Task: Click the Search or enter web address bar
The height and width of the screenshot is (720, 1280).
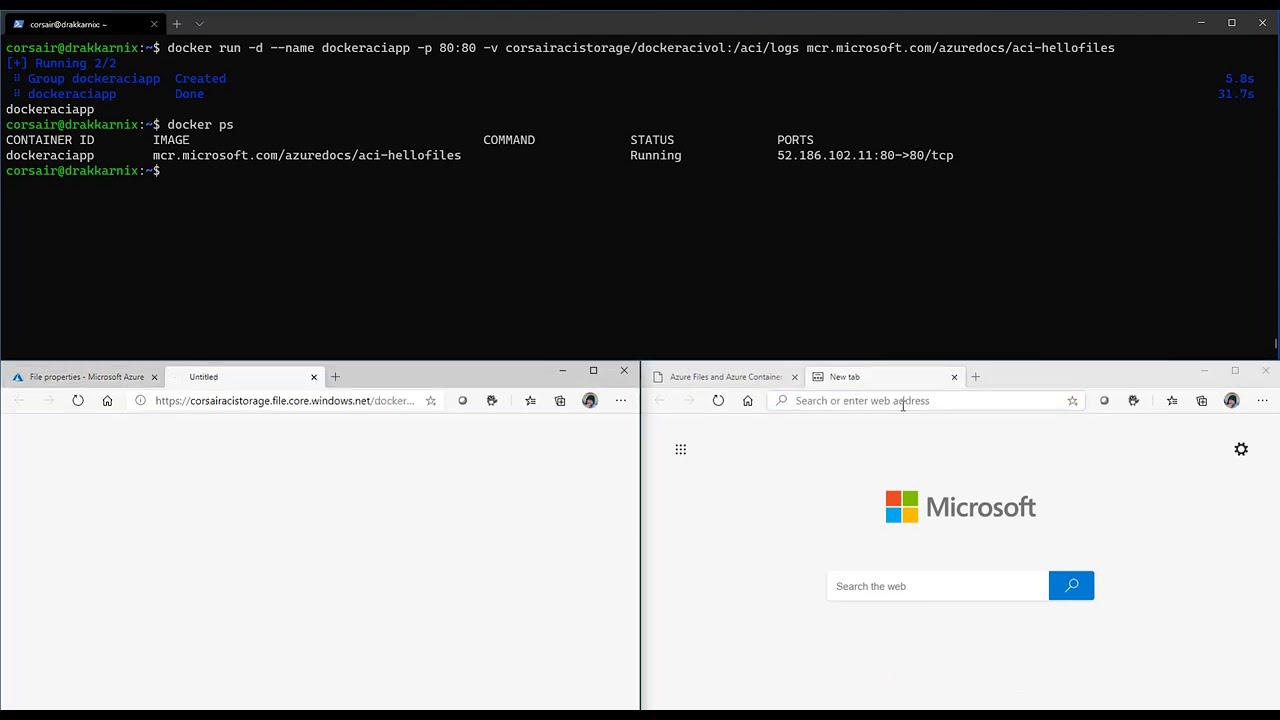Action: (928, 401)
